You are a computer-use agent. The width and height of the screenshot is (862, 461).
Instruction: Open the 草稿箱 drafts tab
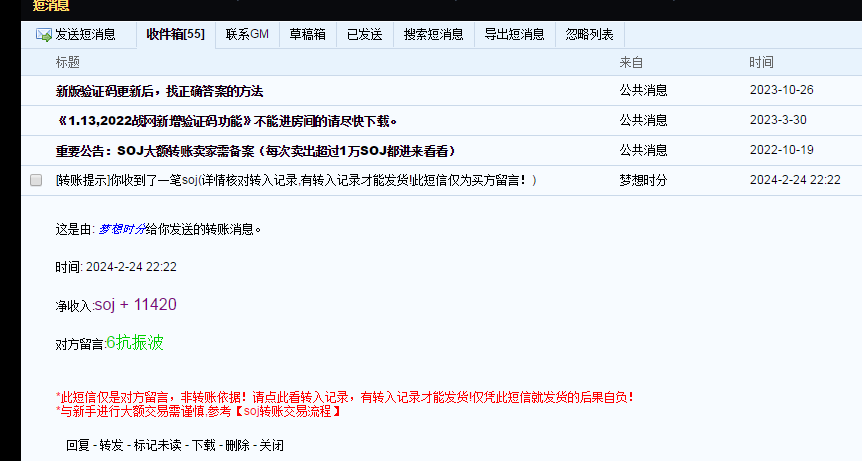pos(307,35)
